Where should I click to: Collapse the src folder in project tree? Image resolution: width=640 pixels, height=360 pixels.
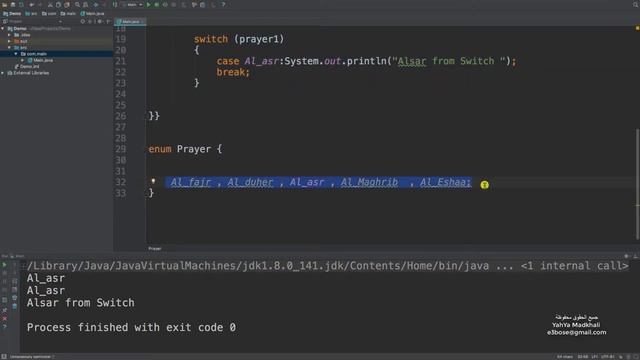9,48
